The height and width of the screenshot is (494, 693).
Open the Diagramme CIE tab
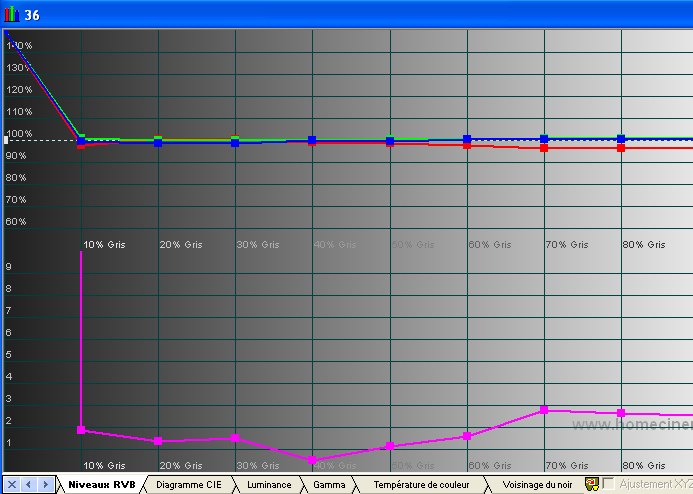pyautogui.click(x=189, y=485)
